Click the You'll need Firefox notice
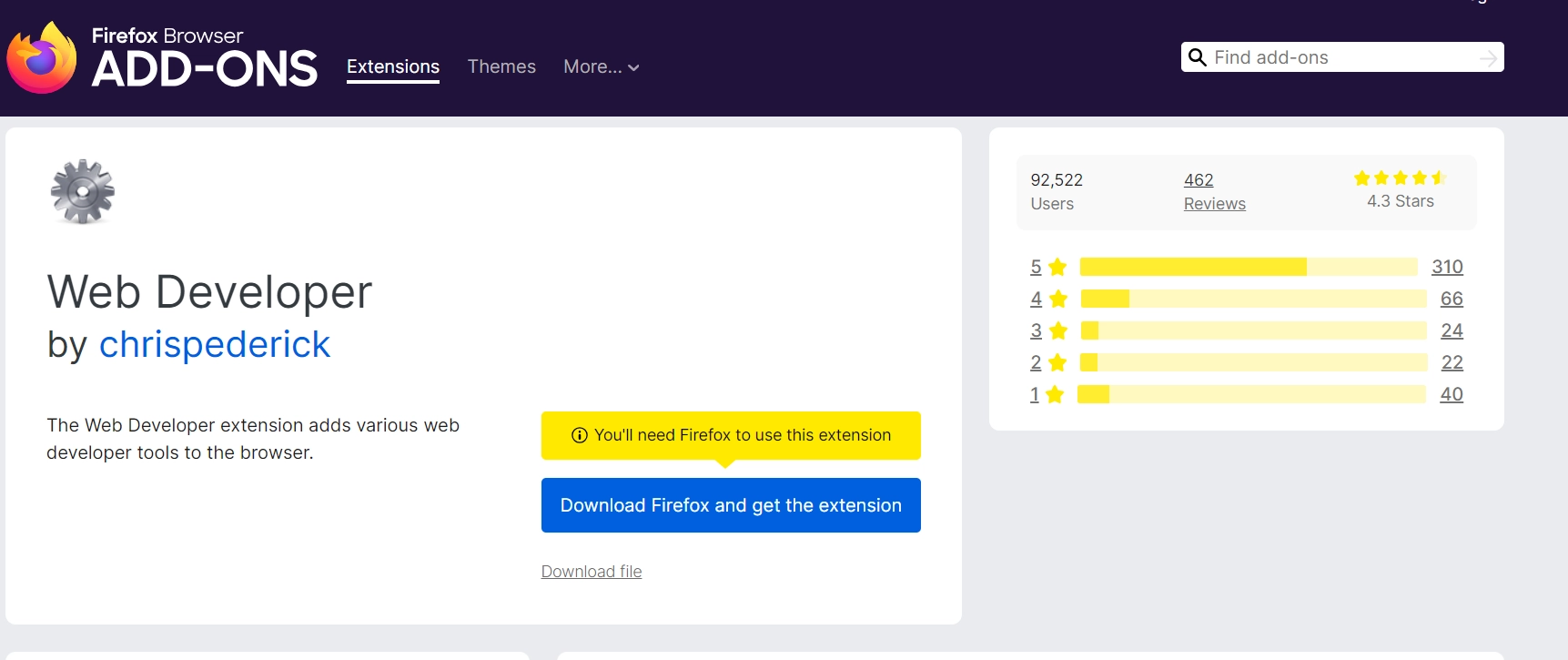1568x660 pixels. click(731, 435)
